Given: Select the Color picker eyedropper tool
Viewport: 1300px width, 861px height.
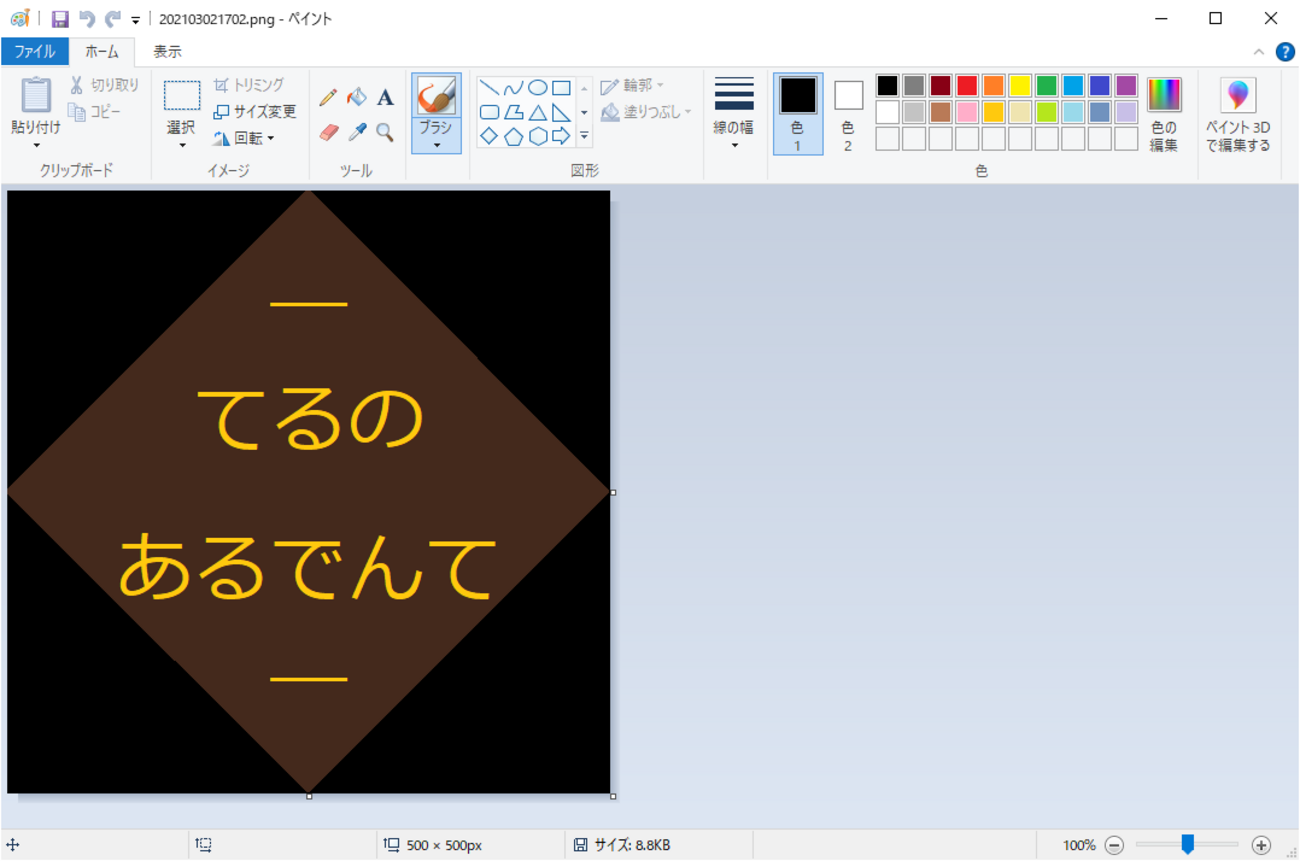Looking at the screenshot, I should pyautogui.click(x=357, y=132).
